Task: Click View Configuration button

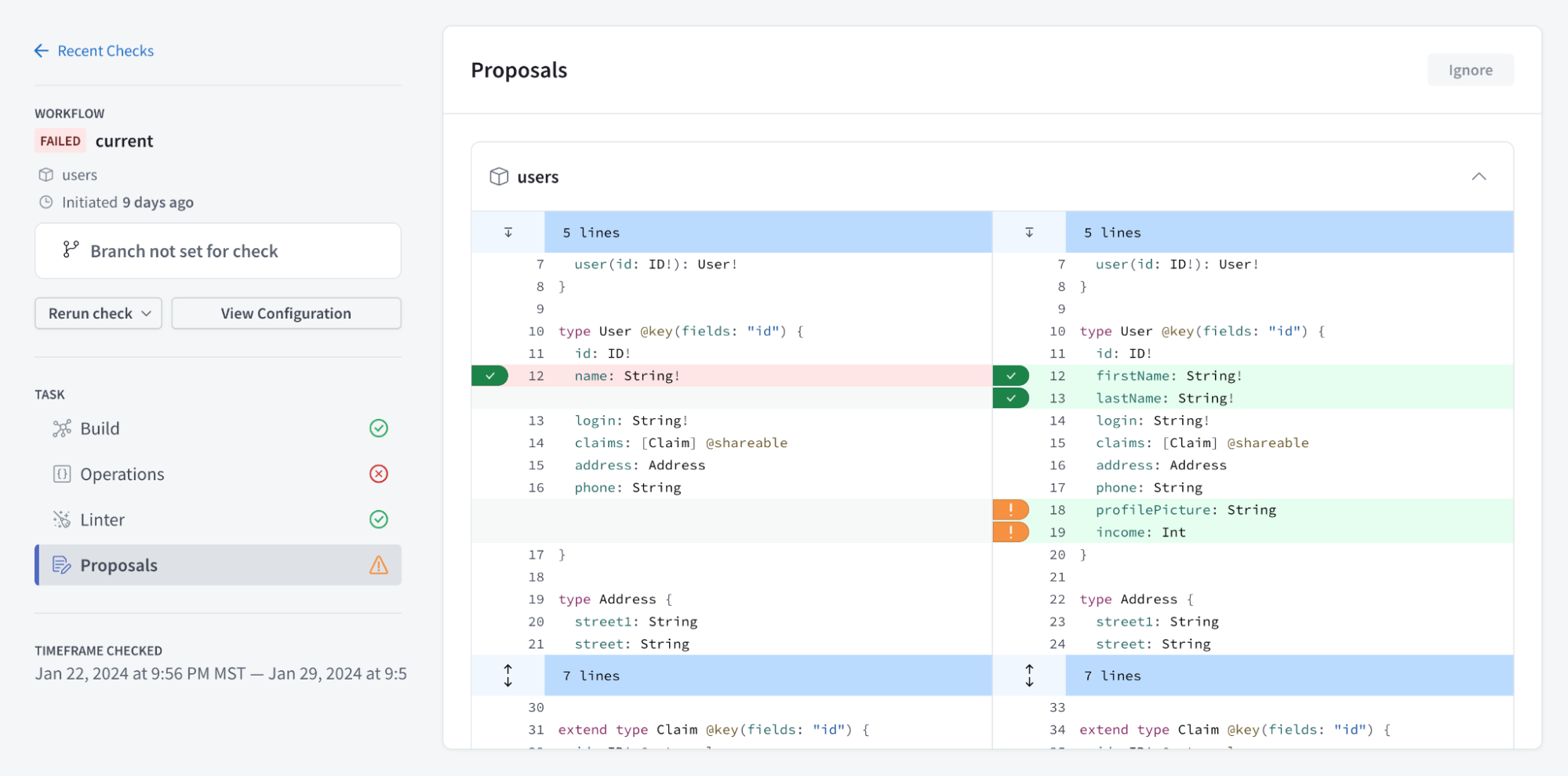Action: coord(286,313)
